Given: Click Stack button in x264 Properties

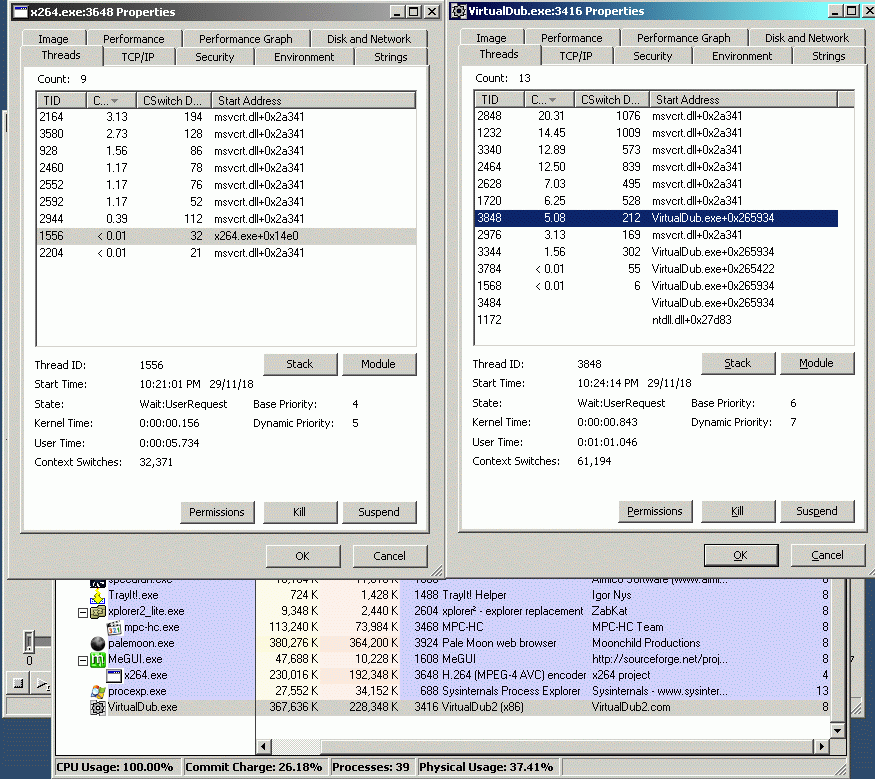Looking at the screenshot, I should click(300, 364).
